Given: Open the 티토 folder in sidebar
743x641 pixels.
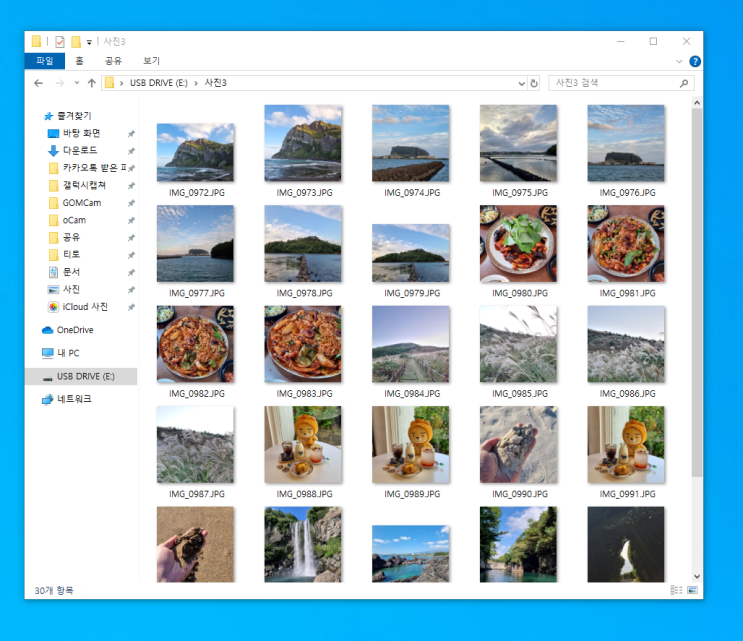Looking at the screenshot, I should pyautogui.click(x=71, y=254).
